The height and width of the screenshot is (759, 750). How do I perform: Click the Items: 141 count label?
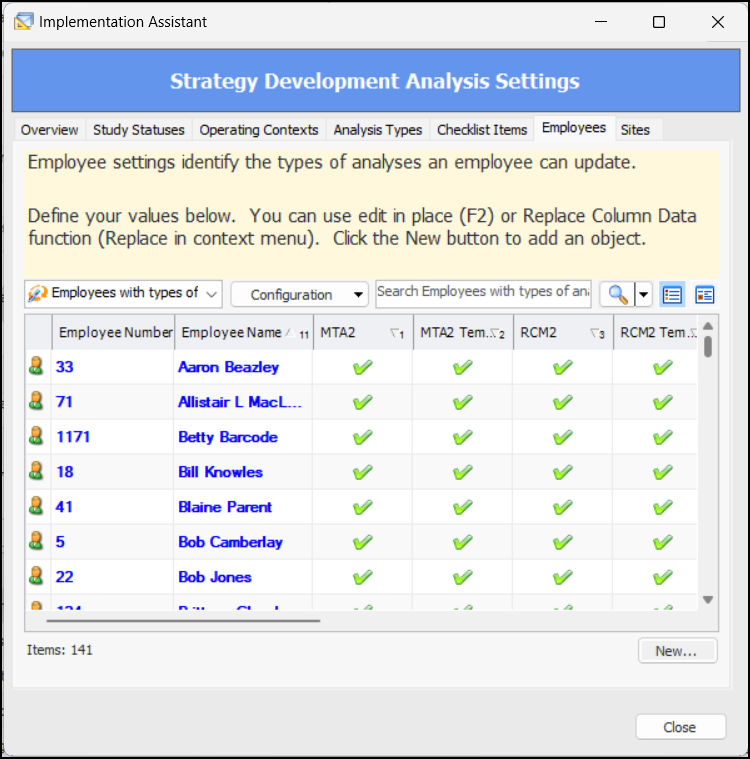coord(60,650)
